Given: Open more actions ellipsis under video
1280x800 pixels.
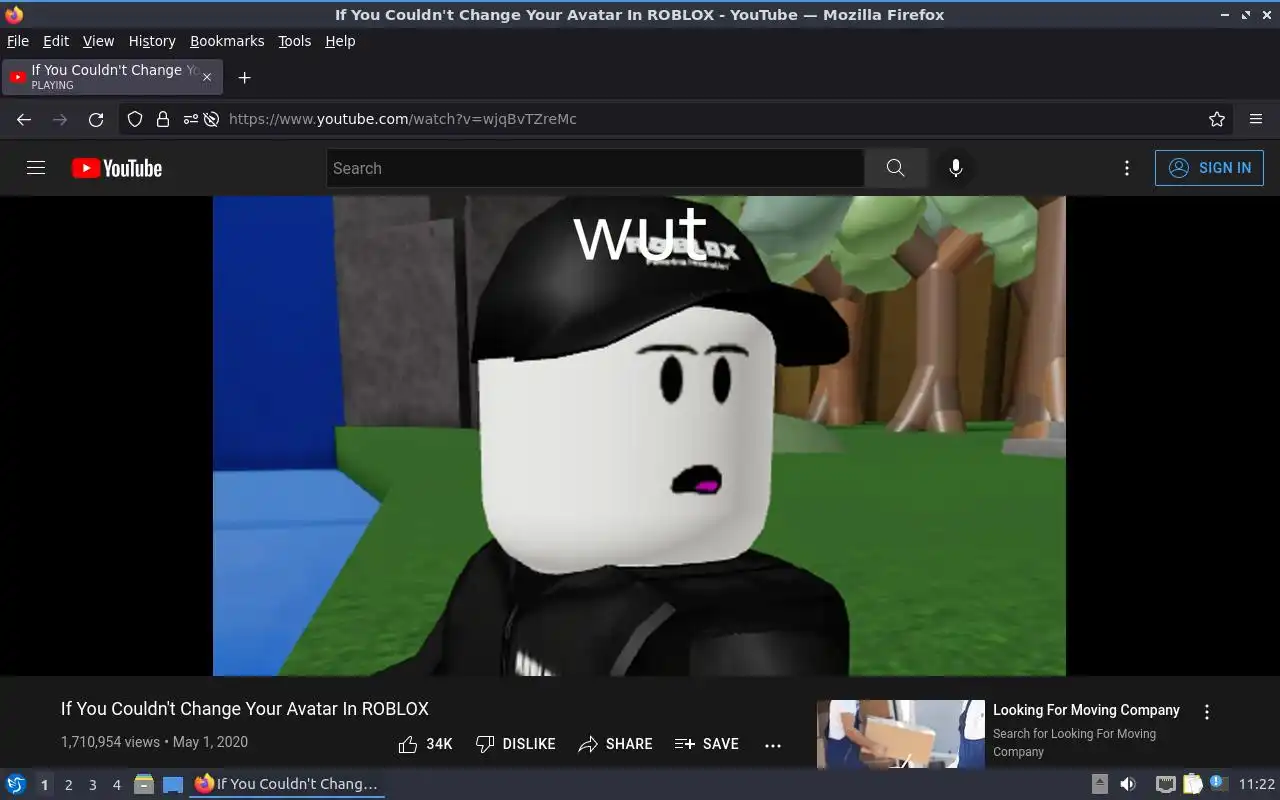Looking at the screenshot, I should tap(773, 745).
